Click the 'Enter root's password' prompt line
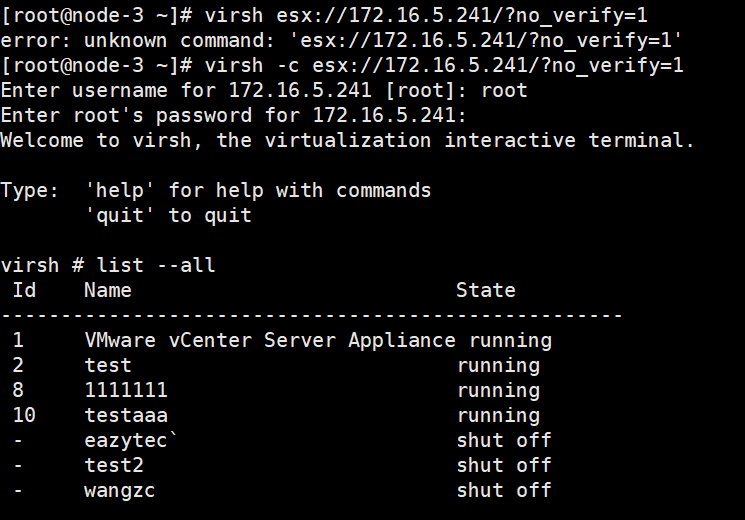 [x=233, y=115]
